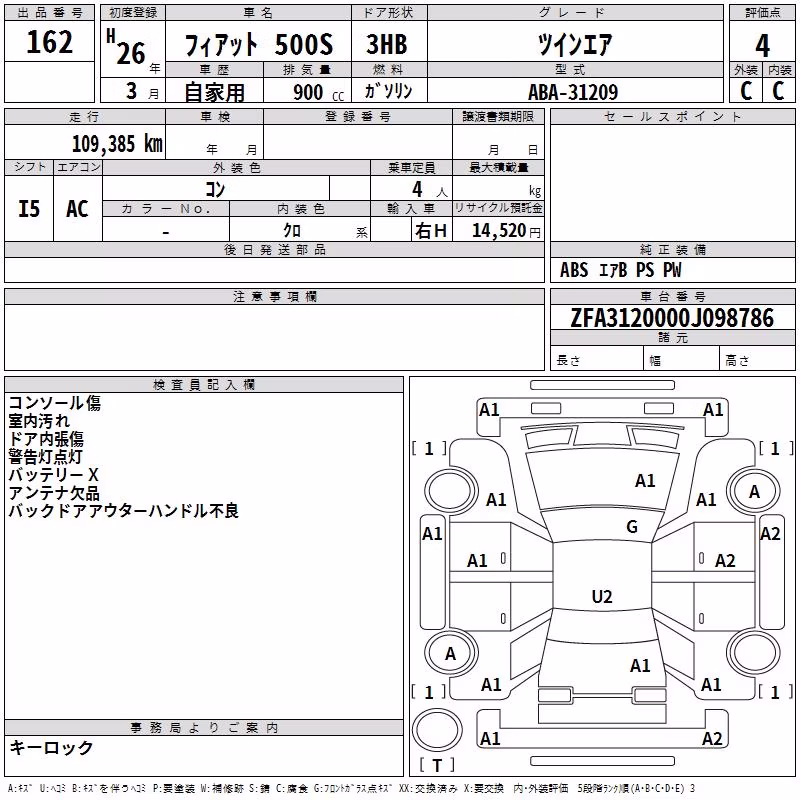This screenshot has height=800, width=800.
Task: Select the bracketed T spare tire label
Action: (437, 765)
